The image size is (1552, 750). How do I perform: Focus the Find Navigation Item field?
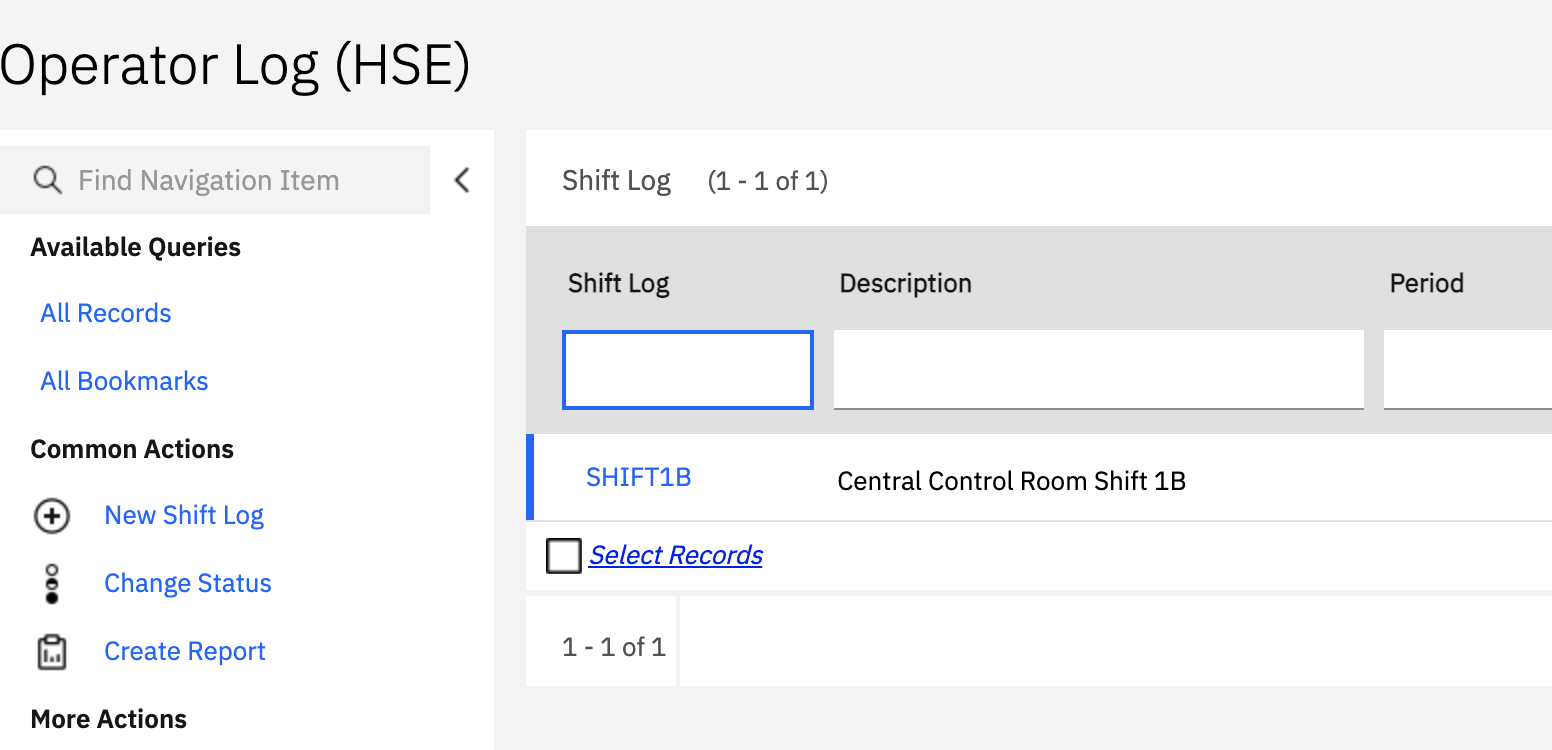215,180
